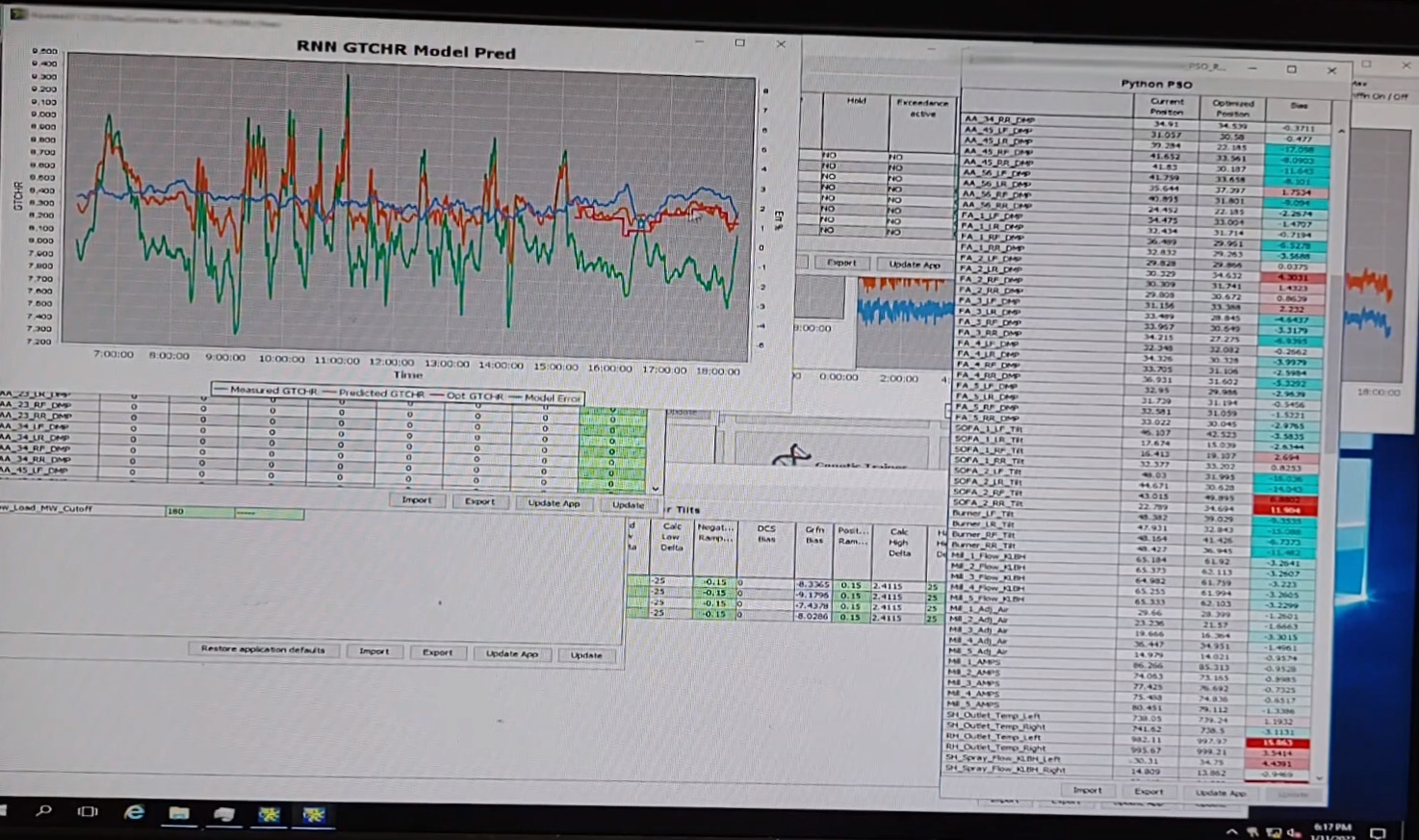The width and height of the screenshot is (1419, 840).
Task: Maximize the RNN GTCHR Model Pred window
Action: [739, 43]
